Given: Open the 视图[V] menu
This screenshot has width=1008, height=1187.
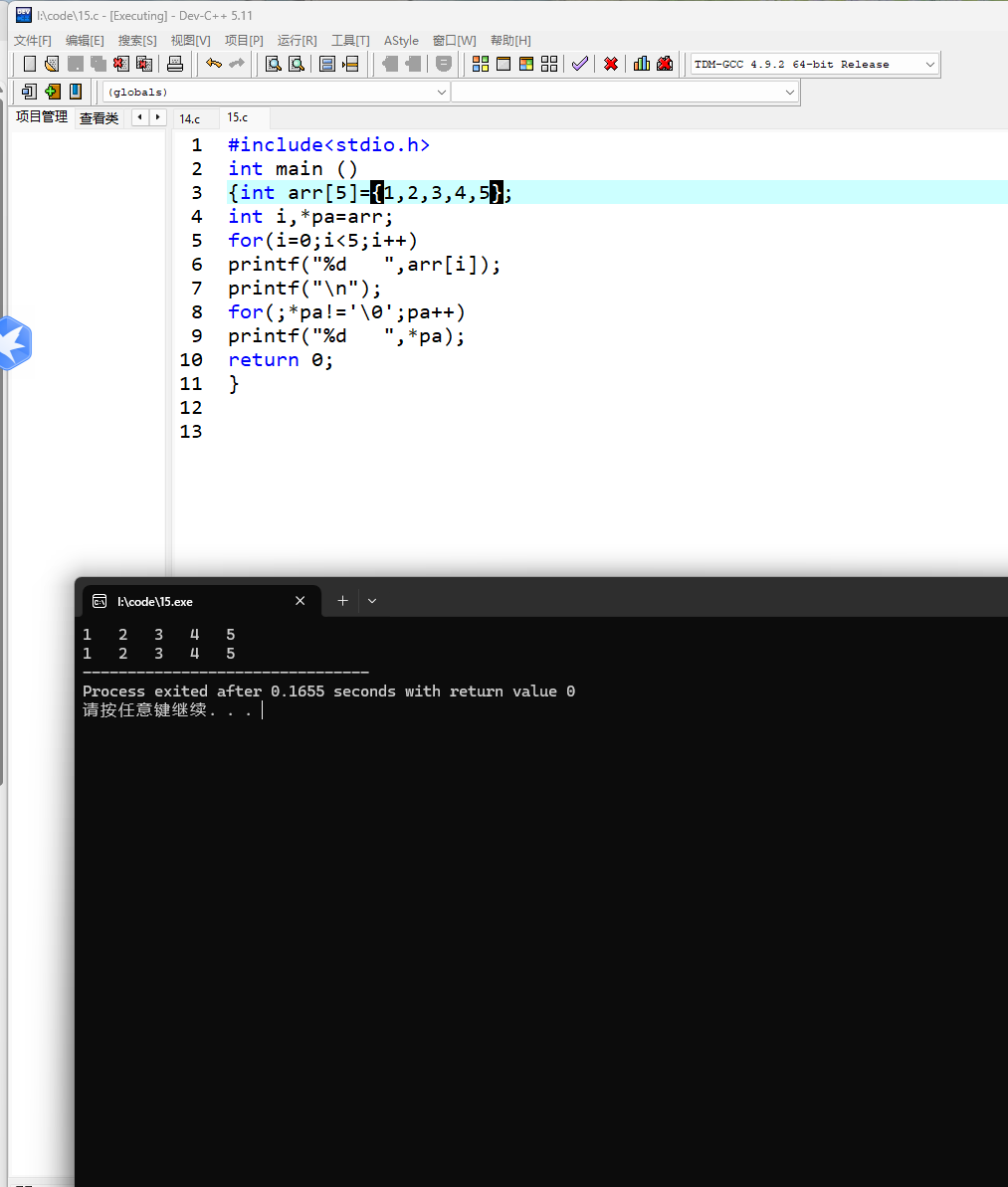Looking at the screenshot, I should click(x=191, y=41).
